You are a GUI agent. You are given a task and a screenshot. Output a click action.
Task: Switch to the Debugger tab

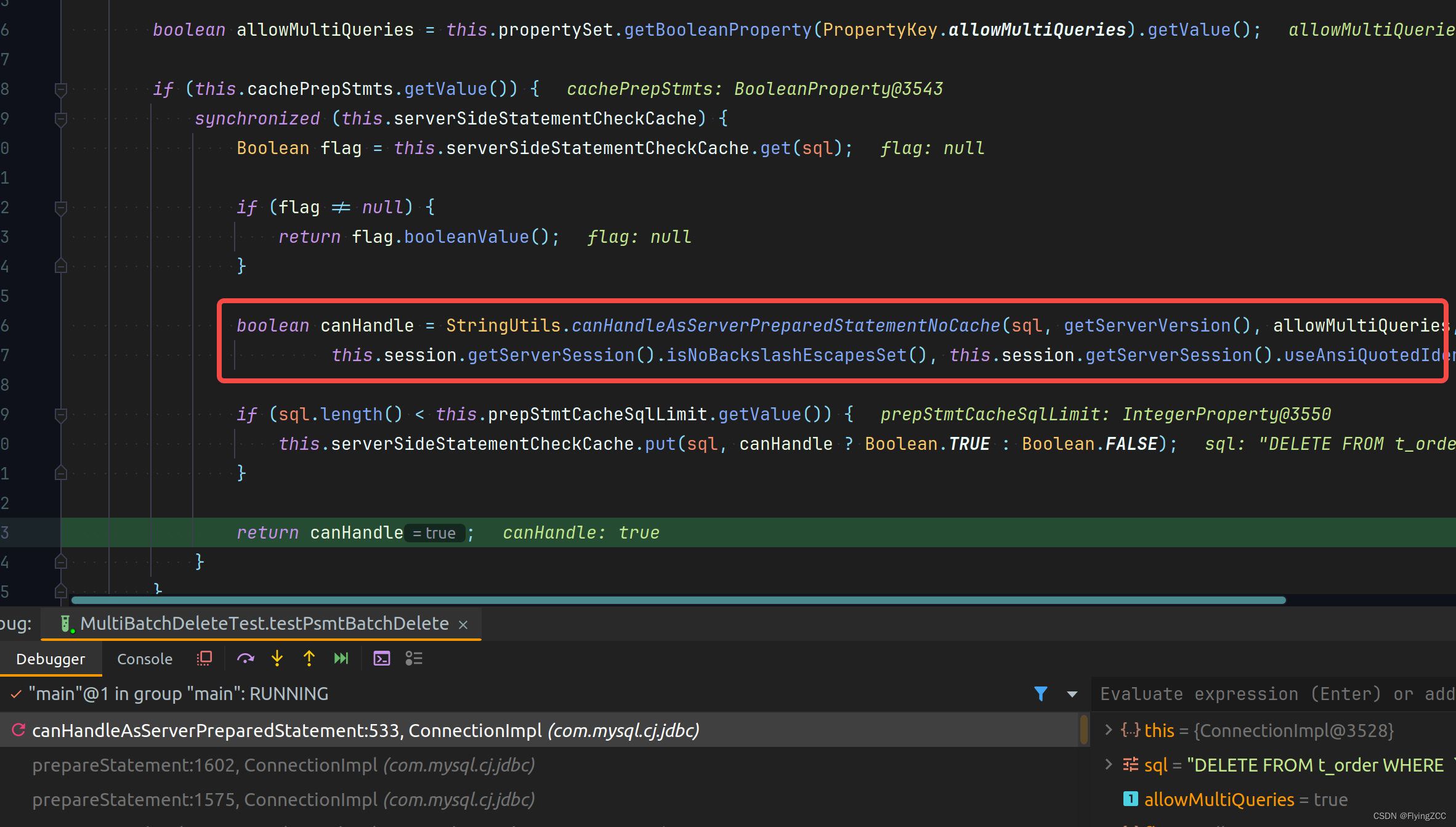tap(51, 659)
